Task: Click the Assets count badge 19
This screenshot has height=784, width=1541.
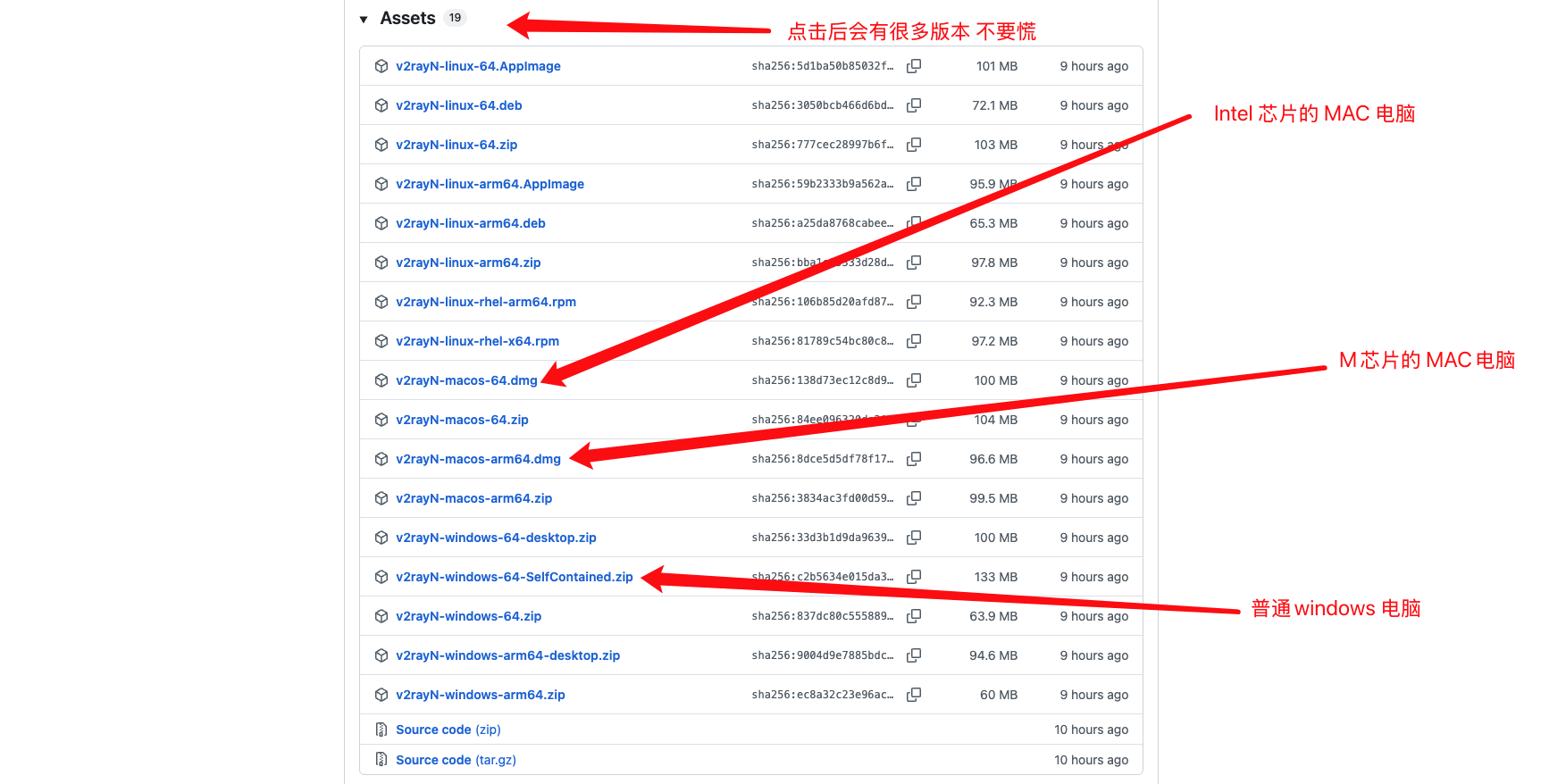Action: point(455,18)
